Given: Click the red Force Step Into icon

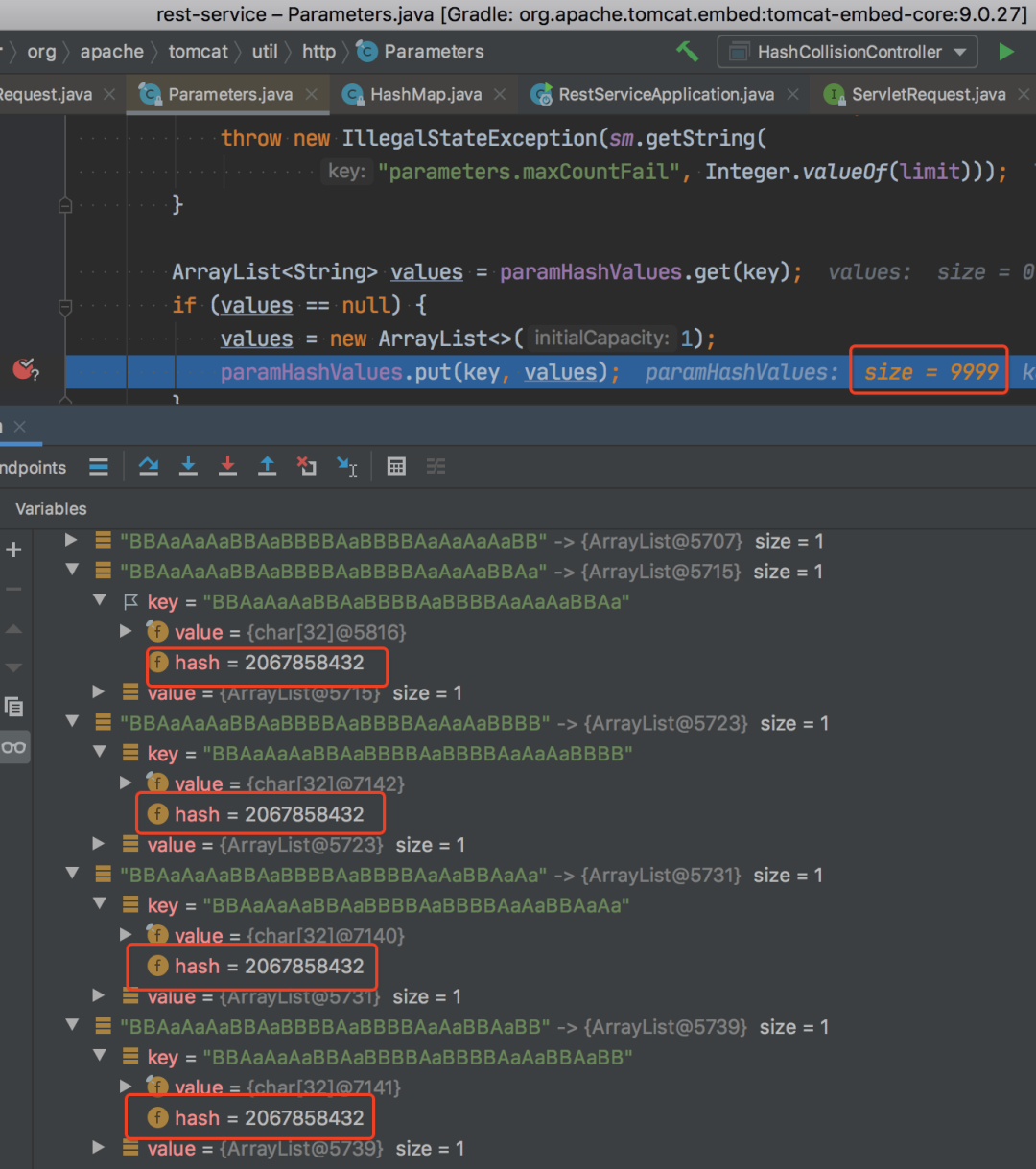Looking at the screenshot, I should (x=227, y=466).
